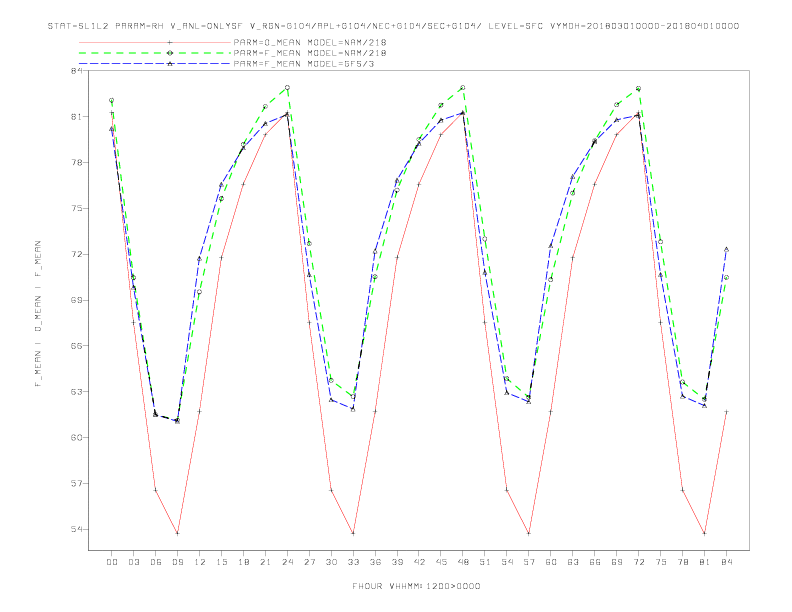The height and width of the screenshot is (612, 792).
Task: Click x-axis forecast hour label 09
Action: coord(177,562)
